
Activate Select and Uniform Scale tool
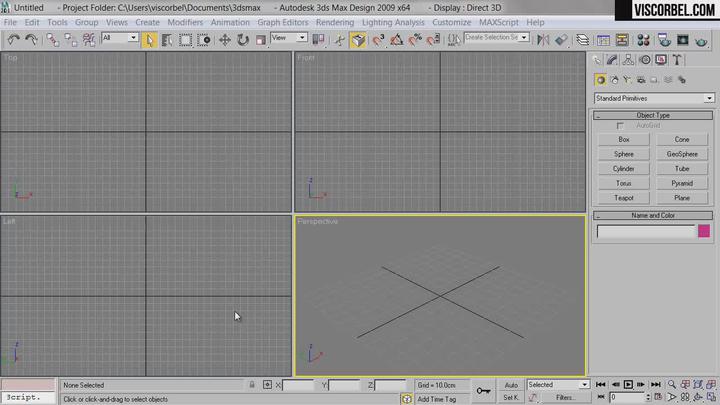260,40
